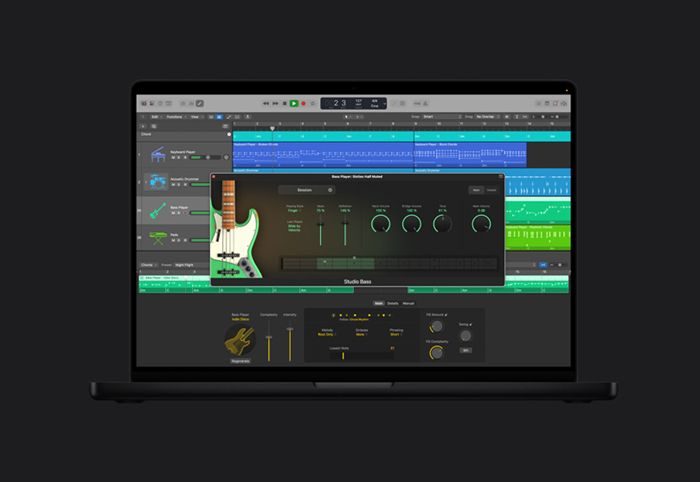Open the Inspector icon in control bar
The height and width of the screenshot is (482, 700).
[x=152, y=104]
